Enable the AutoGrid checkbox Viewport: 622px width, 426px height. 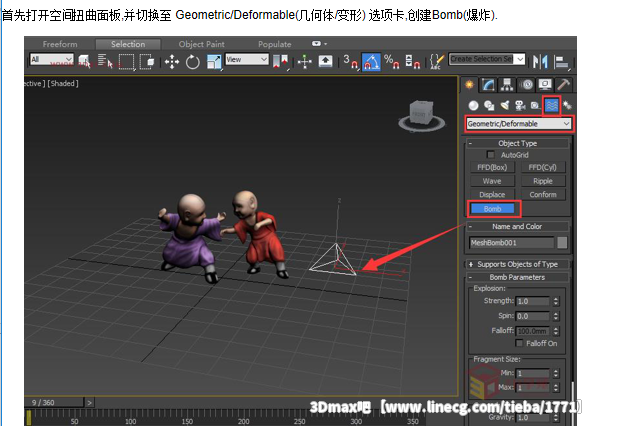click(x=491, y=154)
